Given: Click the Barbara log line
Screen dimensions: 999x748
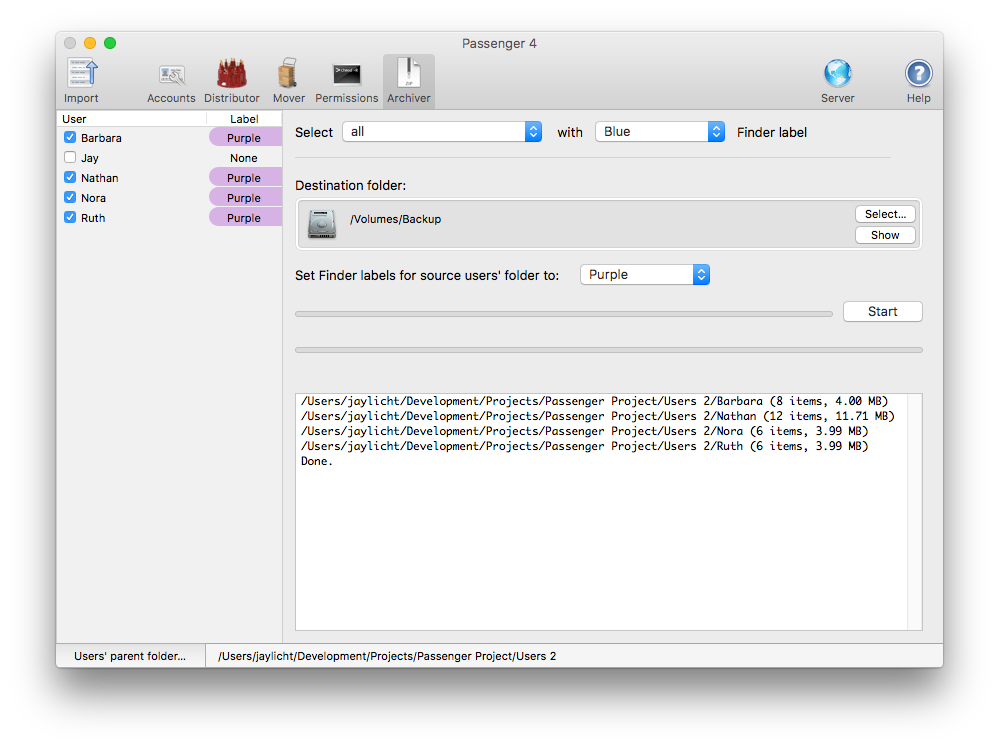Looking at the screenshot, I should click(594, 401).
